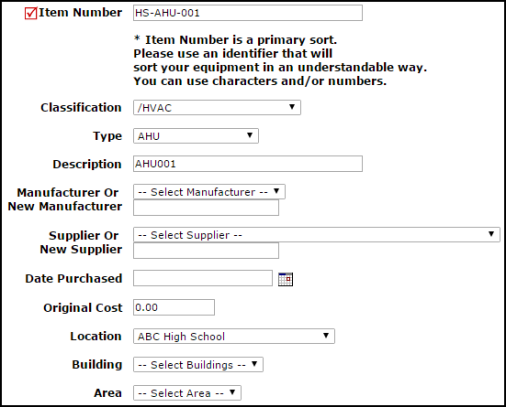Click the New Manufacturer text box
Viewport: 506px width, 407px height.
[206, 208]
